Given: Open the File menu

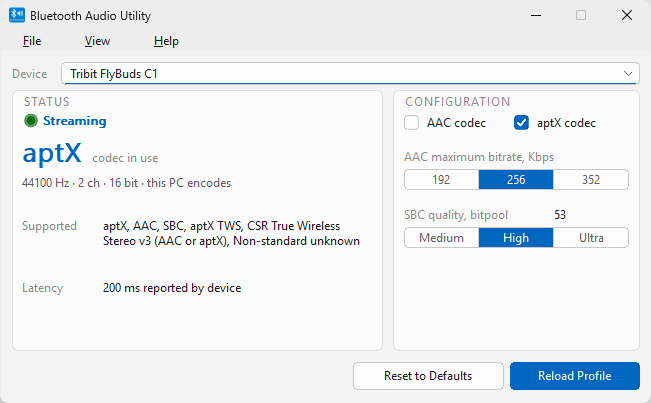Looking at the screenshot, I should click(32, 41).
